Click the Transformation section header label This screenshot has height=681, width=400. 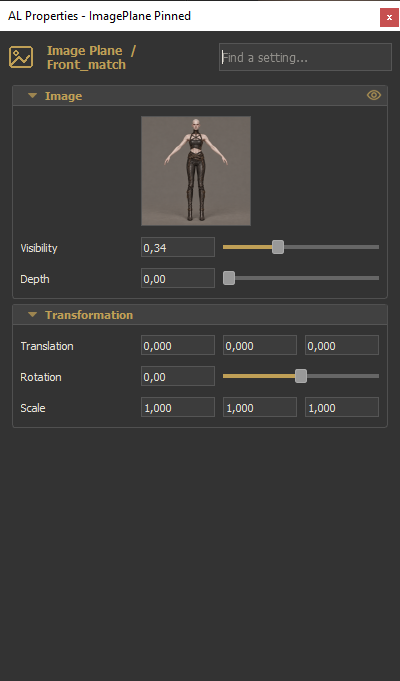[x=89, y=315]
